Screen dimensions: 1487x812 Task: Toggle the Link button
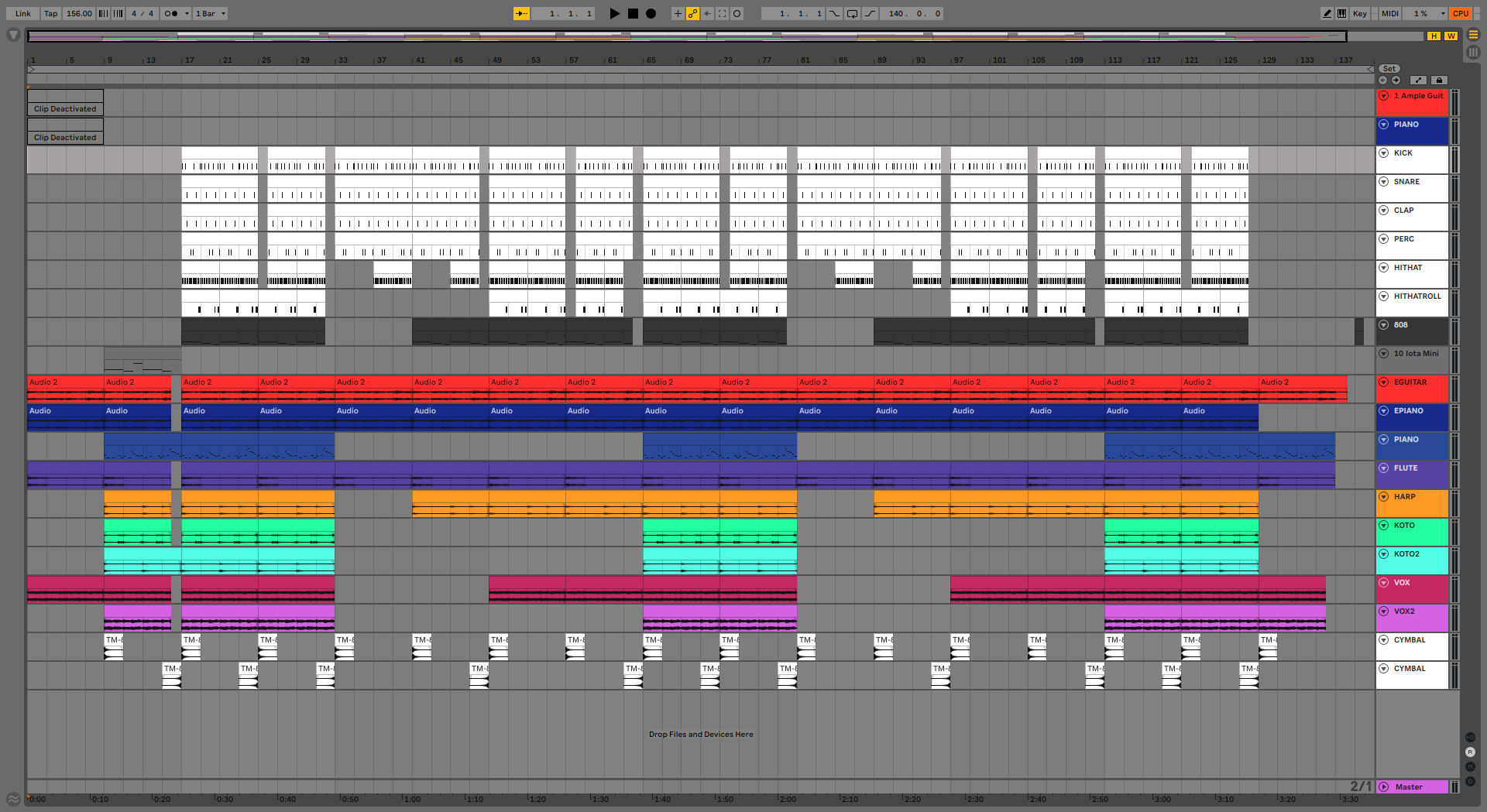23,13
